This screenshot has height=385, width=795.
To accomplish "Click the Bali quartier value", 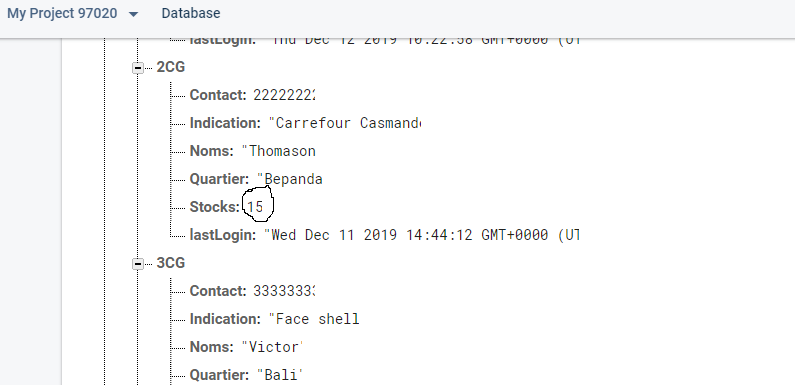I will 280,375.
